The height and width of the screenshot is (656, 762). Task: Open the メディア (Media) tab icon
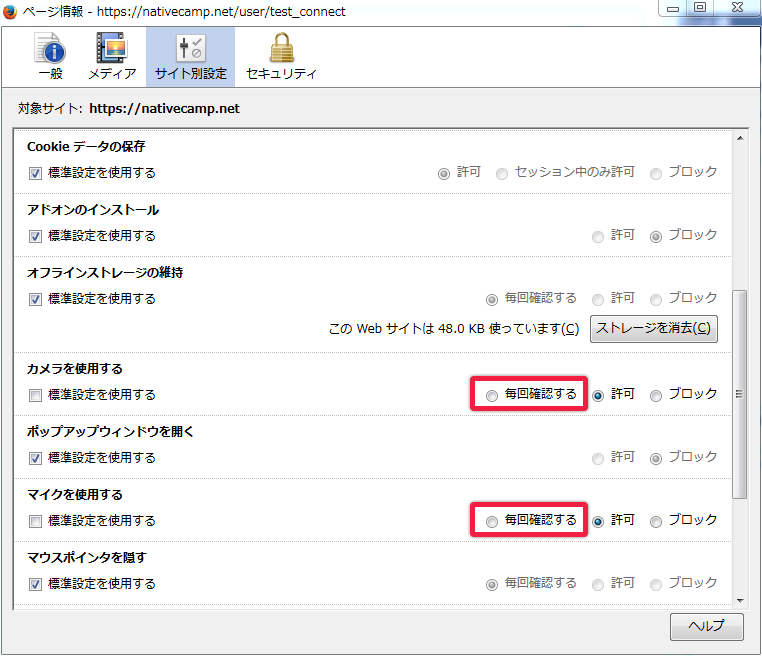(x=112, y=56)
